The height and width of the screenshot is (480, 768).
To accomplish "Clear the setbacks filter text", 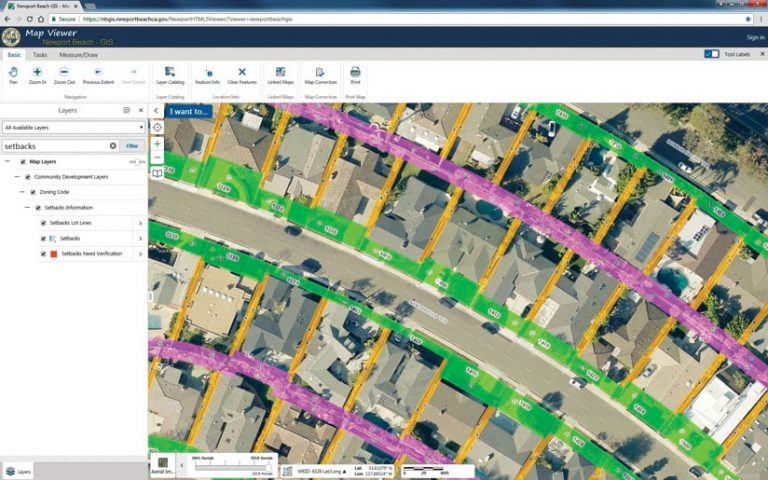I will [113, 146].
